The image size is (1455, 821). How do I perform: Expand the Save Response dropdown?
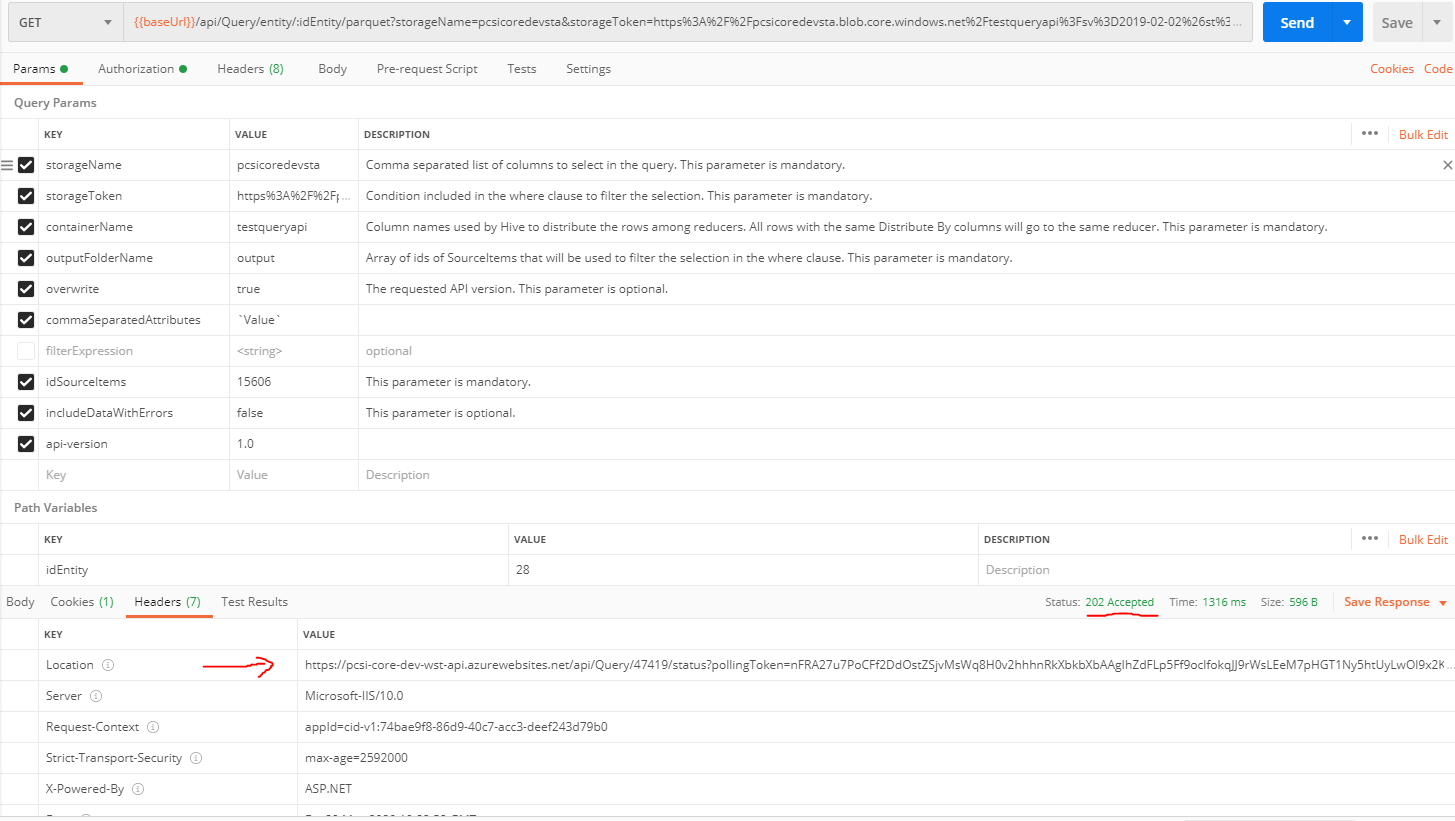[1442, 603]
